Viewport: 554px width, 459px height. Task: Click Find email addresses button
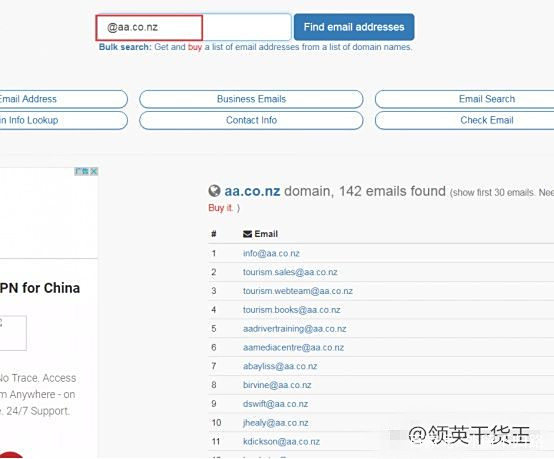(x=354, y=27)
